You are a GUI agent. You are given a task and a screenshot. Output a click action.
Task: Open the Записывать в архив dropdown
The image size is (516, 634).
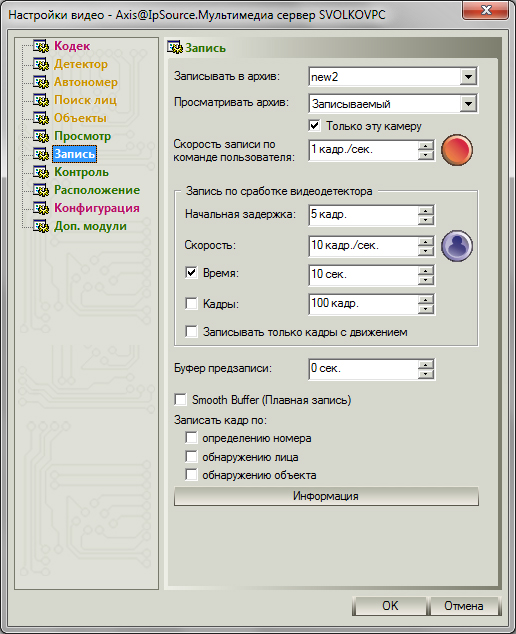click(x=468, y=76)
